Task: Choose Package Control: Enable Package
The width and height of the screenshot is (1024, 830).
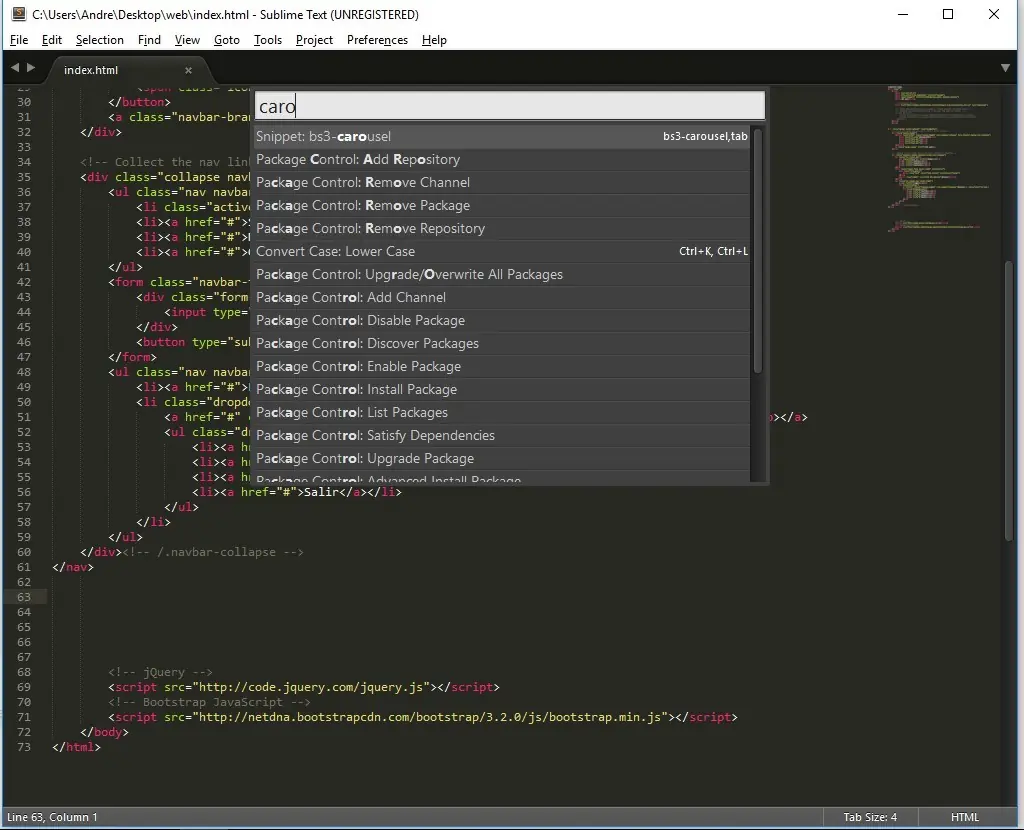Action: click(502, 366)
